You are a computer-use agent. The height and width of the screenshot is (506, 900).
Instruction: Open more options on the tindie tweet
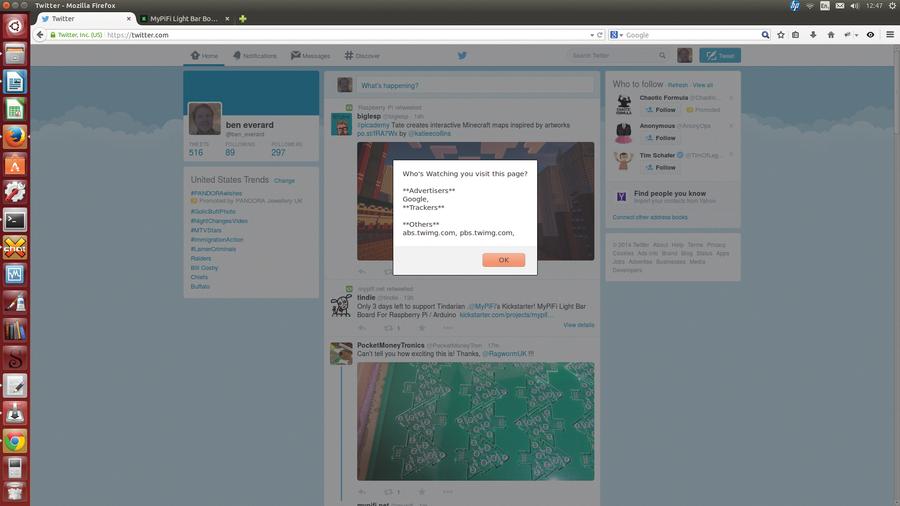[448, 328]
